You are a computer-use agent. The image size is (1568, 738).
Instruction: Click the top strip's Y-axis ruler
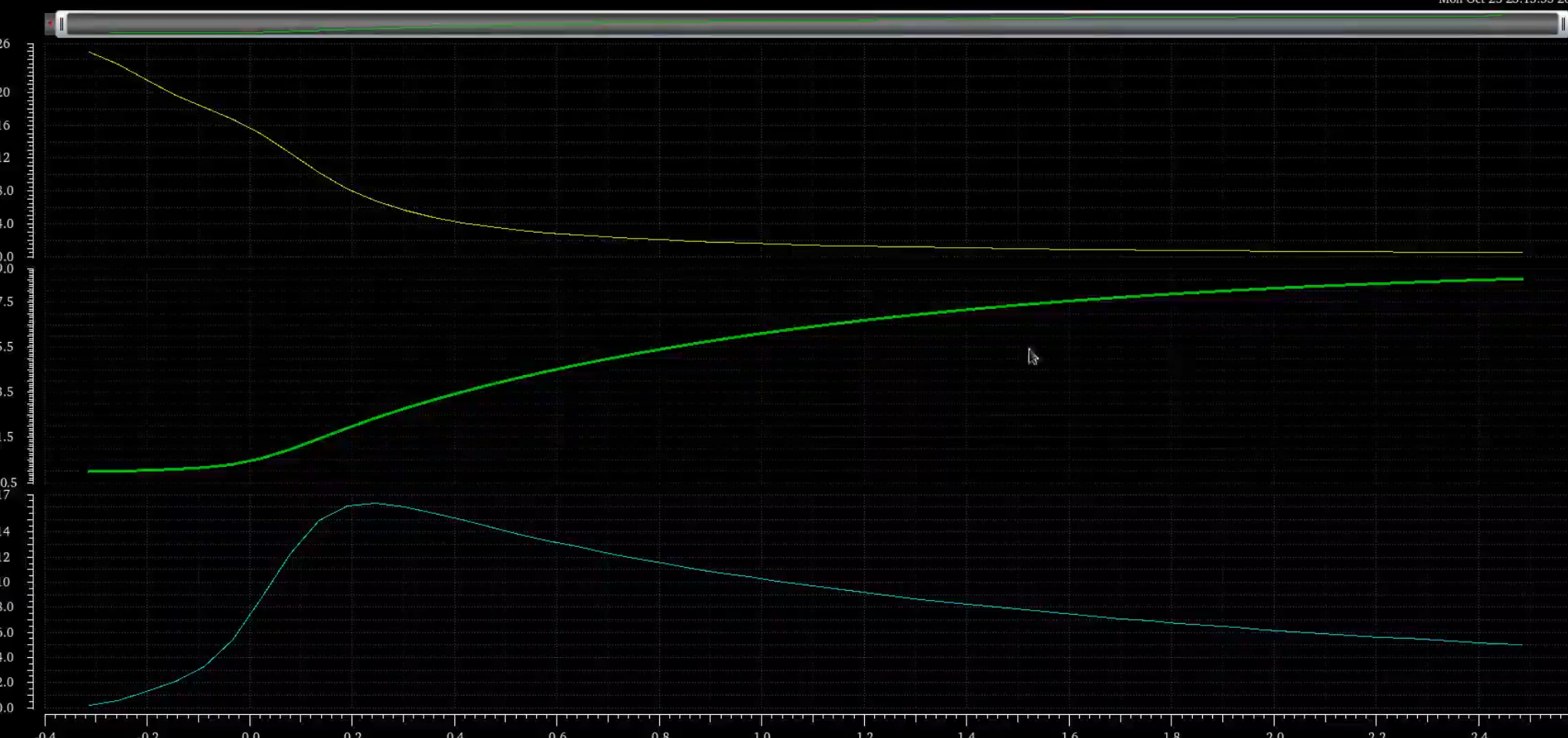point(31,150)
